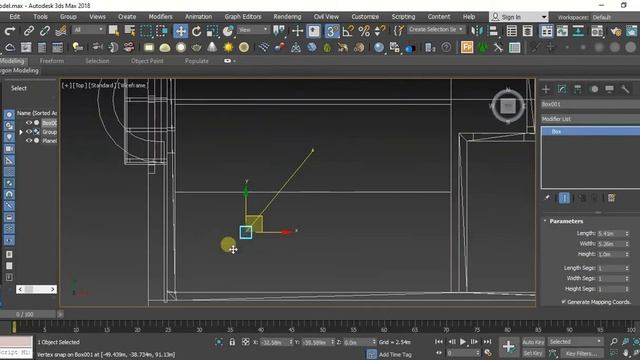The width and height of the screenshot is (640, 360).
Task: Open the Curve Editor icon
Action: (x=562, y=31)
